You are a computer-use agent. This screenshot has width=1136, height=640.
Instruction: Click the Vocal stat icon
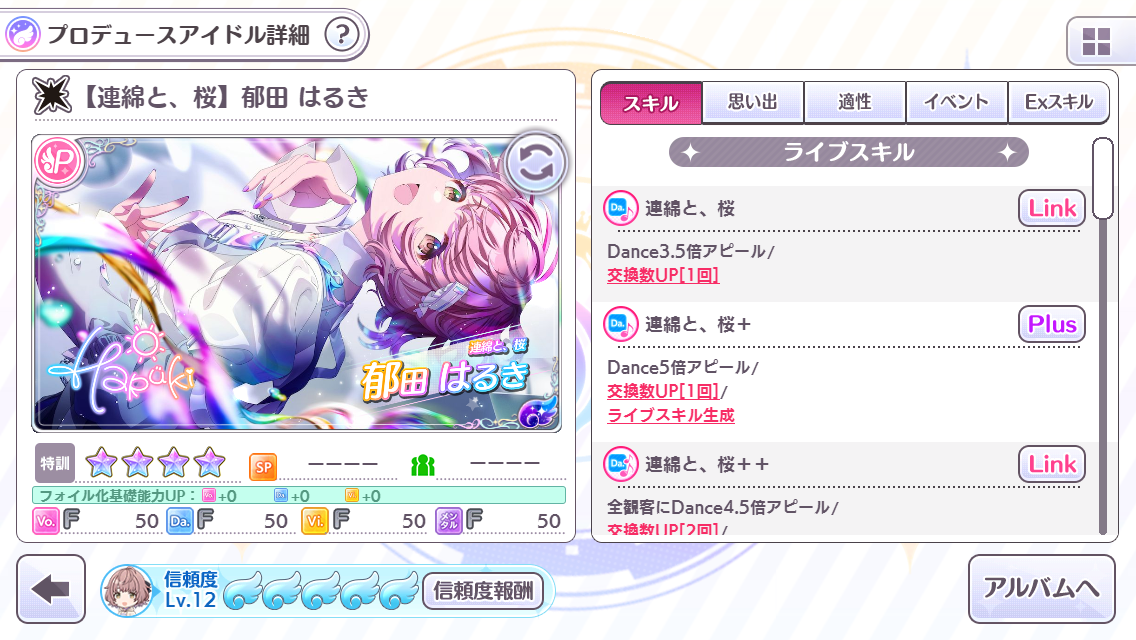46,520
